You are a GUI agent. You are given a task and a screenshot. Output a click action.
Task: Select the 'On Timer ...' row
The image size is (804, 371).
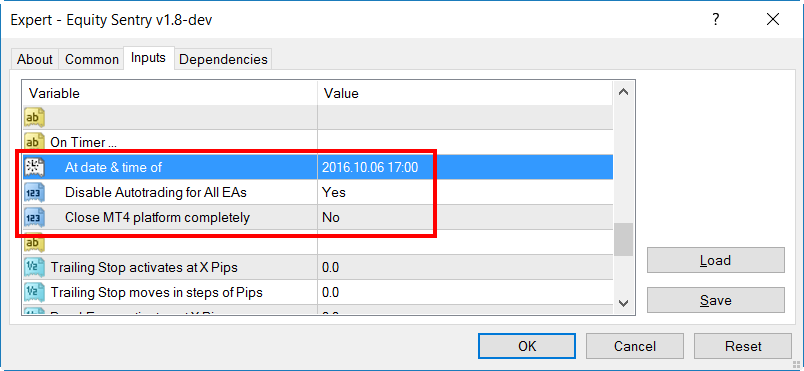click(x=318, y=142)
